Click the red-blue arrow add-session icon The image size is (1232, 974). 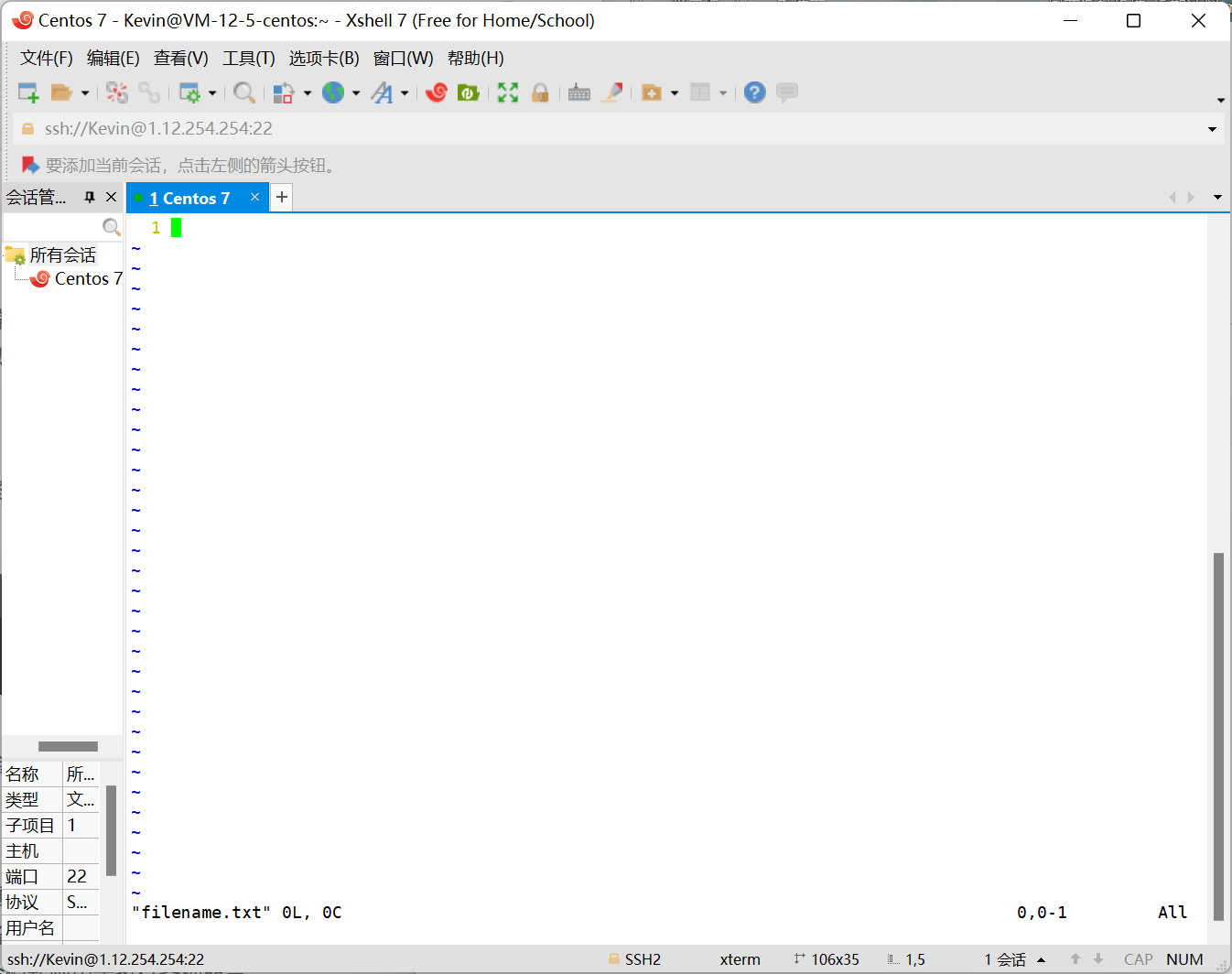tap(30, 165)
